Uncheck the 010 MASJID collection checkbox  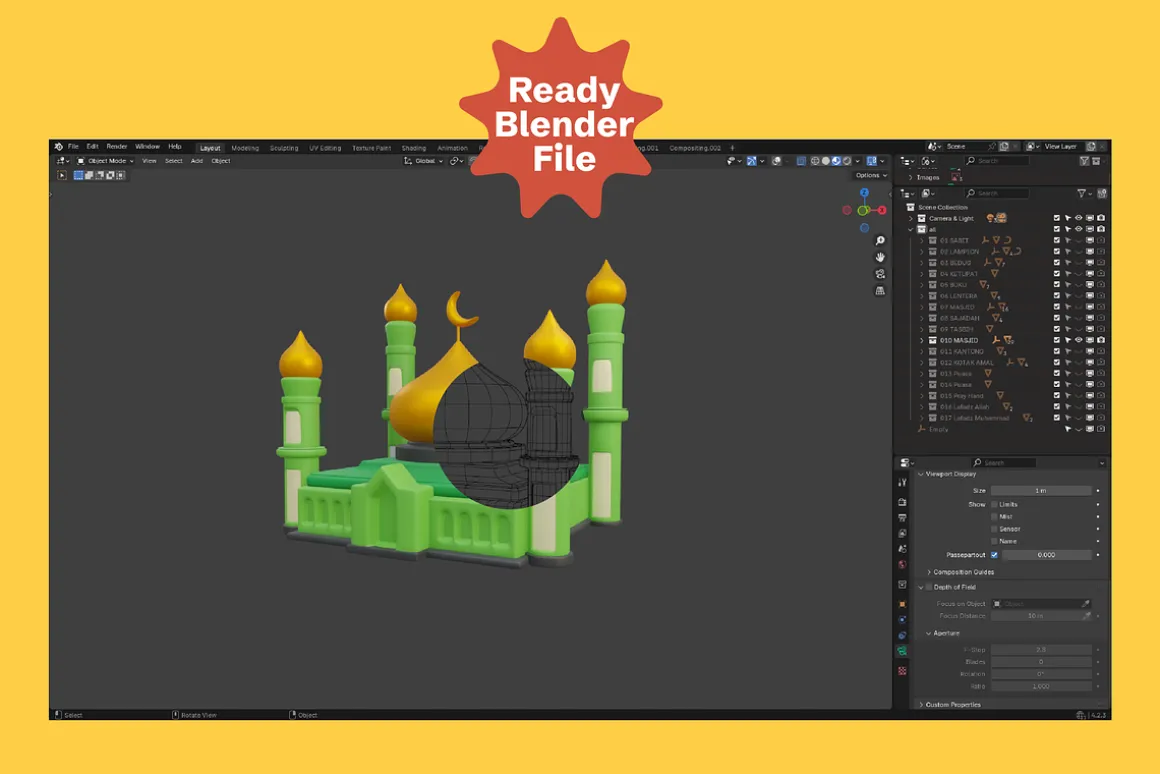click(x=1056, y=340)
